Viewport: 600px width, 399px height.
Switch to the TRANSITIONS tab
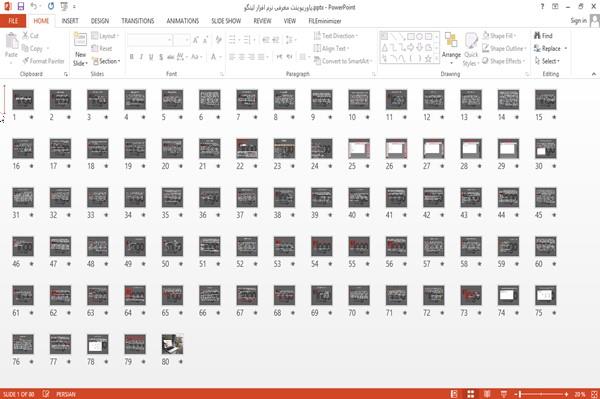point(138,21)
